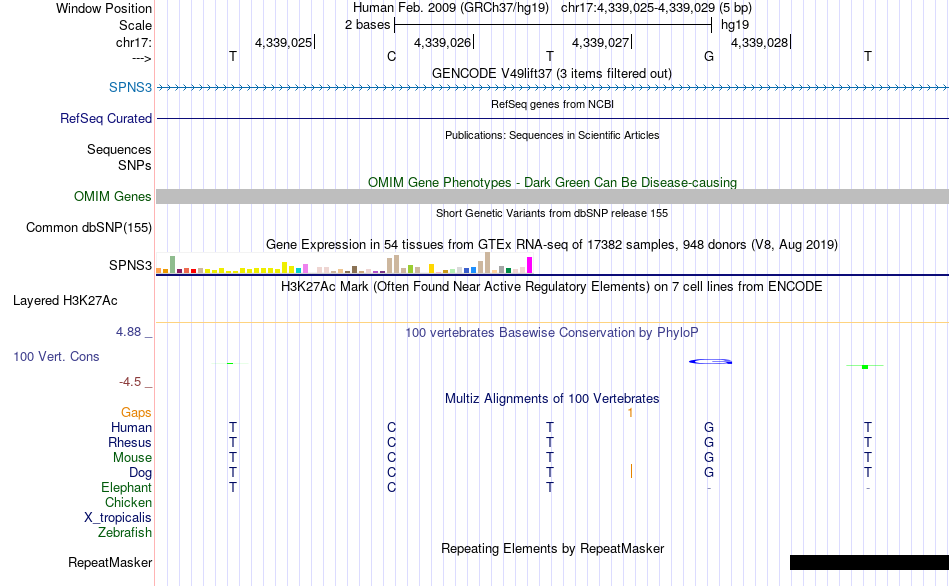This screenshot has height=586, width=950.
Task: Click the blue SPNS3 GENCODE track label
Action: pyautogui.click(x=130, y=87)
